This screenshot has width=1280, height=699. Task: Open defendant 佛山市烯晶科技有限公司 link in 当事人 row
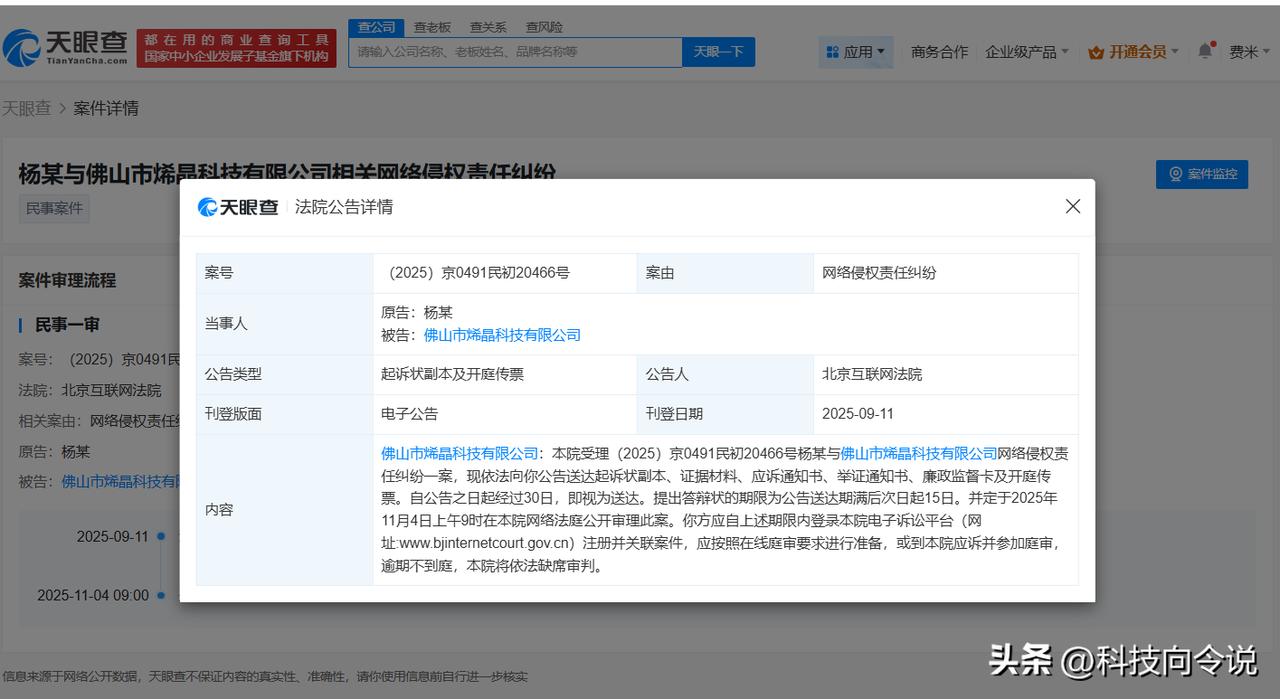(502, 335)
